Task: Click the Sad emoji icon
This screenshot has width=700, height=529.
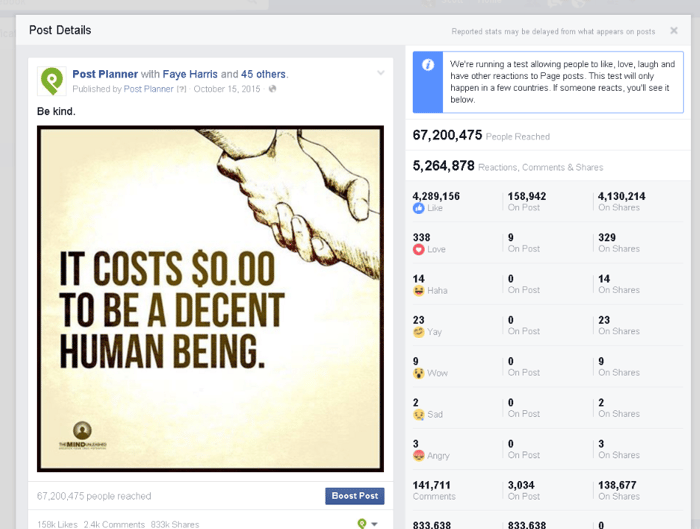Action: pyautogui.click(x=418, y=414)
